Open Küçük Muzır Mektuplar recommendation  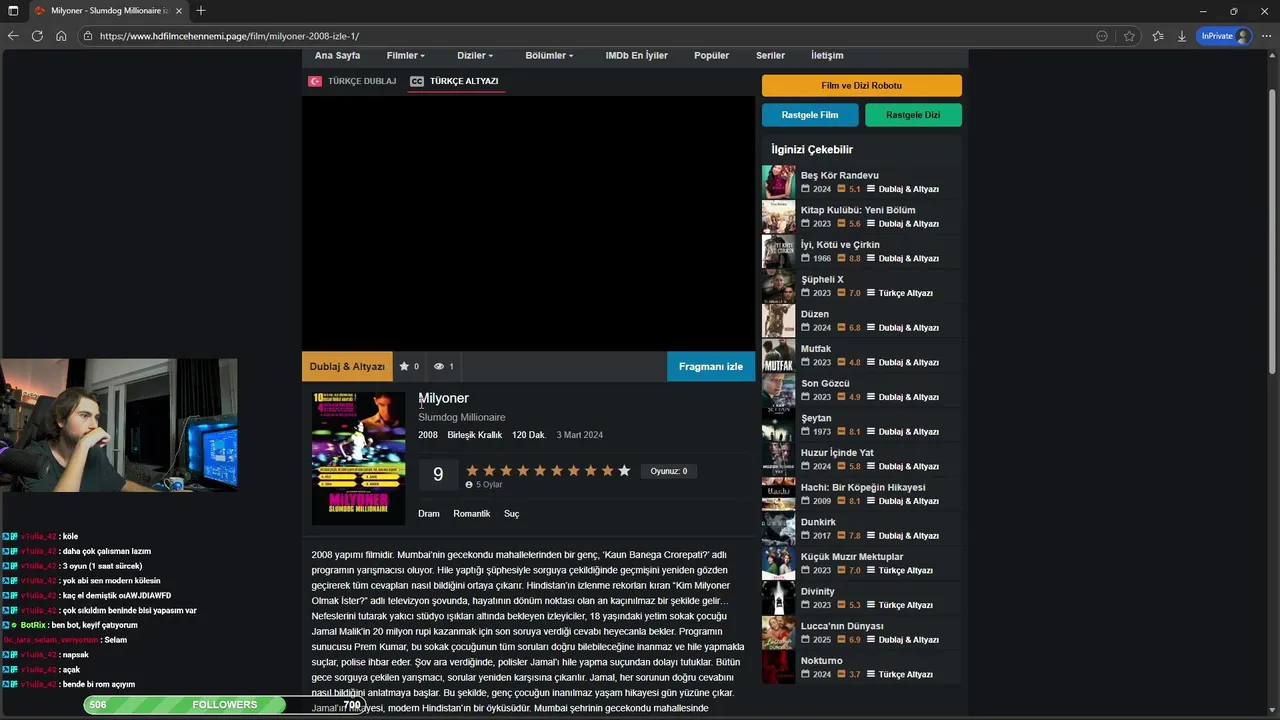pos(861,563)
